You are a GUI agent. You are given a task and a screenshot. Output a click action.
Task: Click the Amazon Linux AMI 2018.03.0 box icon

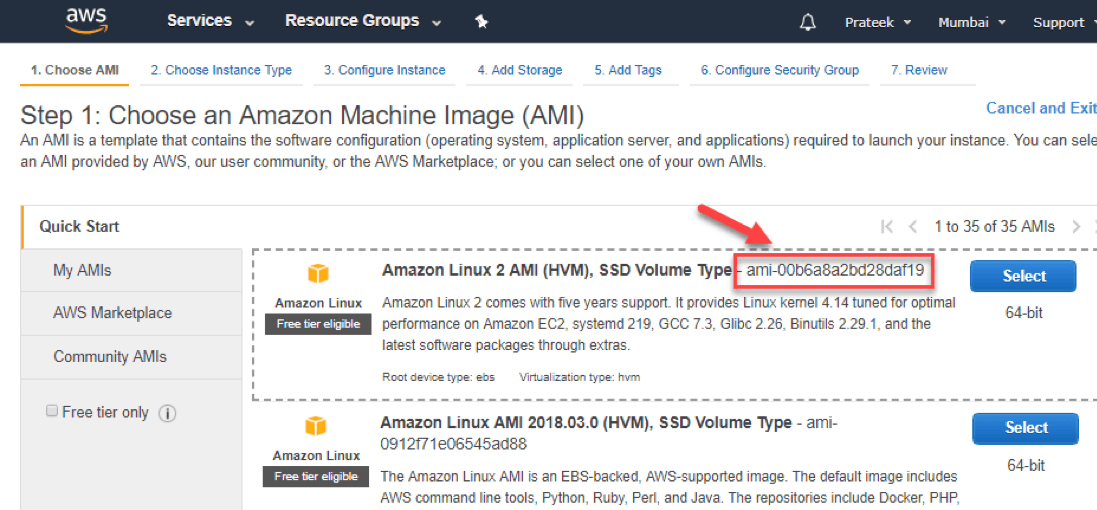tap(316, 428)
